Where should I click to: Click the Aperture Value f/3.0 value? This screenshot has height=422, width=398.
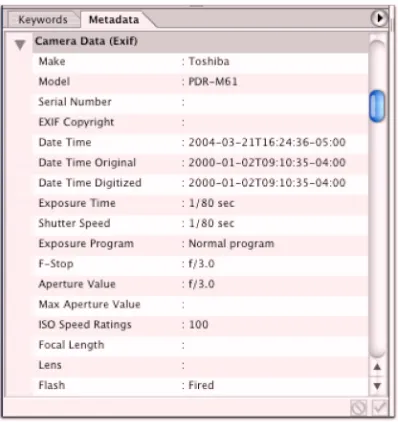pyautogui.click(x=201, y=284)
